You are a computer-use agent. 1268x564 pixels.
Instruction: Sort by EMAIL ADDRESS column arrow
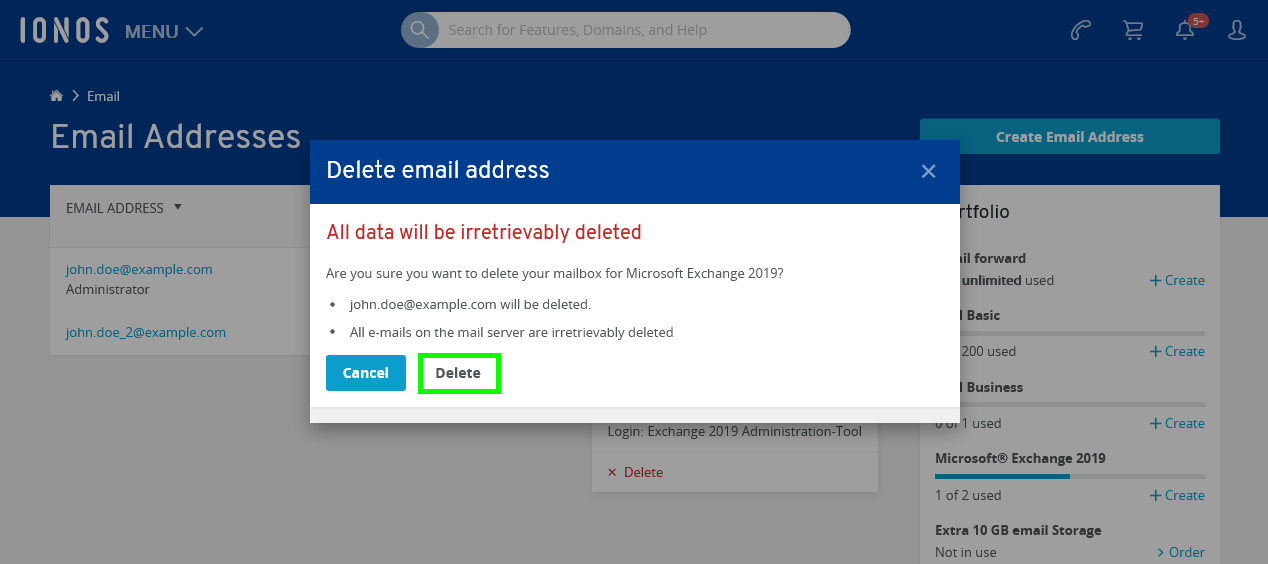click(x=178, y=207)
